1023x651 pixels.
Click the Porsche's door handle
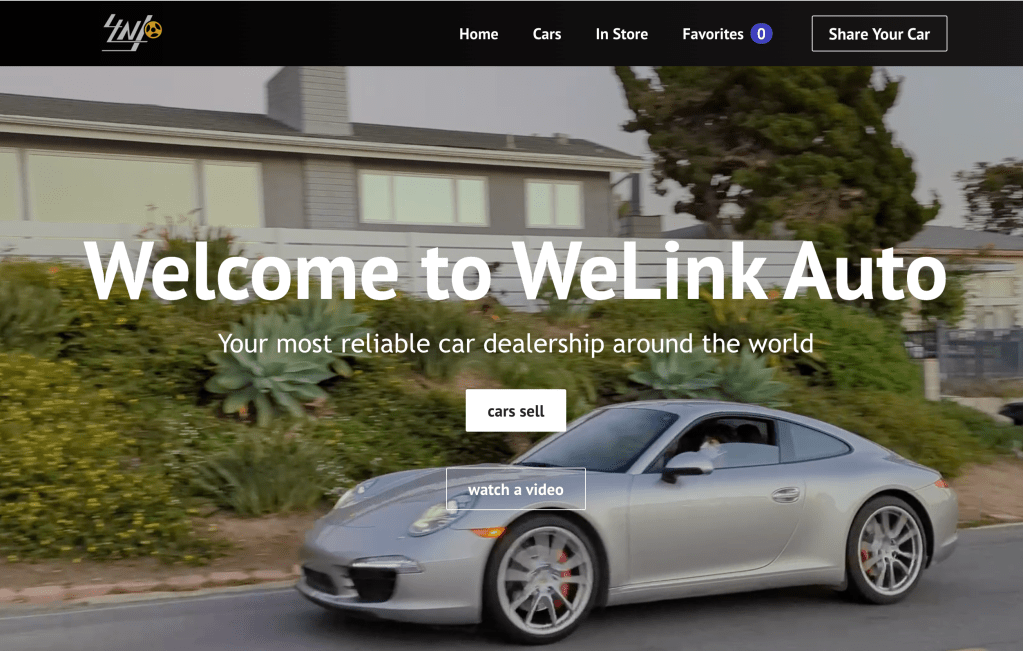pyautogui.click(x=786, y=494)
